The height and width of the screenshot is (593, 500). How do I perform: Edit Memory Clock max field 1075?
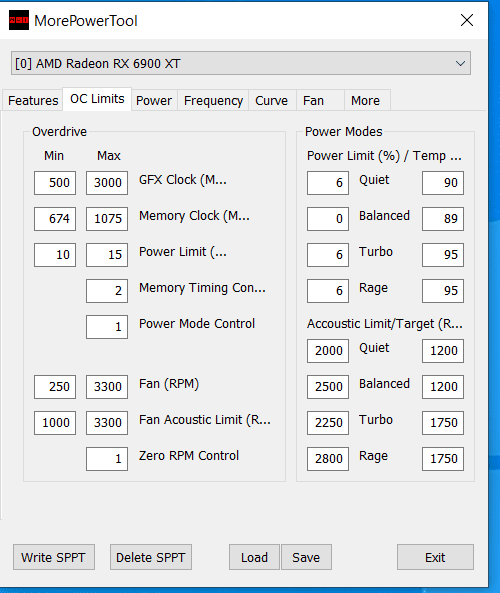coord(107,219)
